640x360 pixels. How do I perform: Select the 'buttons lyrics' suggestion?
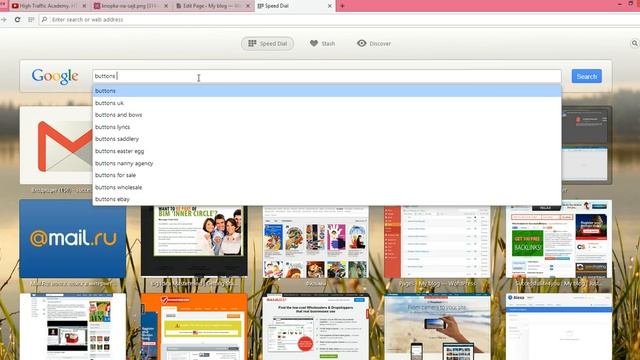coord(327,127)
